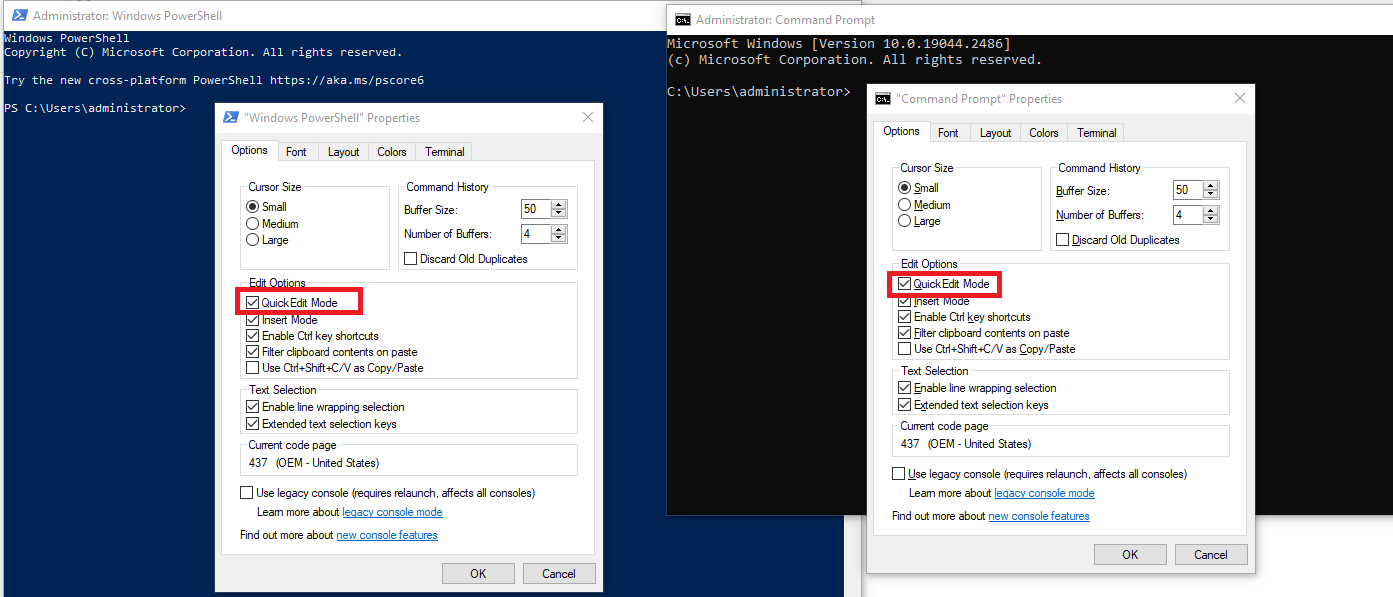This screenshot has height=597, width=1393.
Task: Click OK in Command Prompt Properties dialog
Action: tap(1130, 555)
